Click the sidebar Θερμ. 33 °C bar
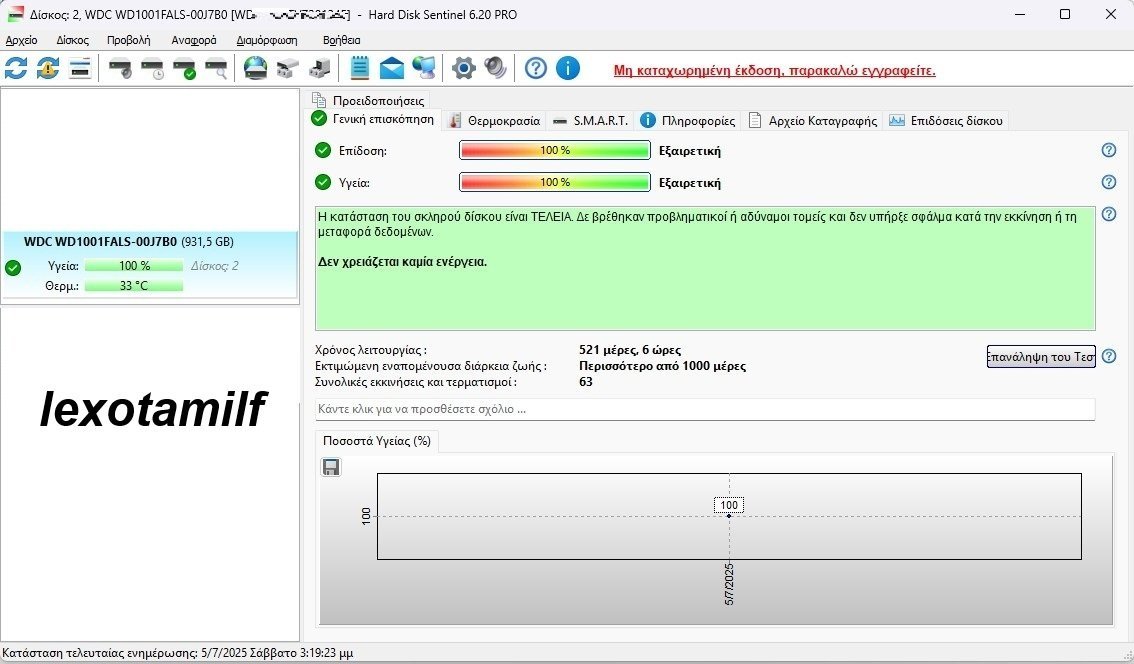This screenshot has width=1134, height=664. point(134,286)
